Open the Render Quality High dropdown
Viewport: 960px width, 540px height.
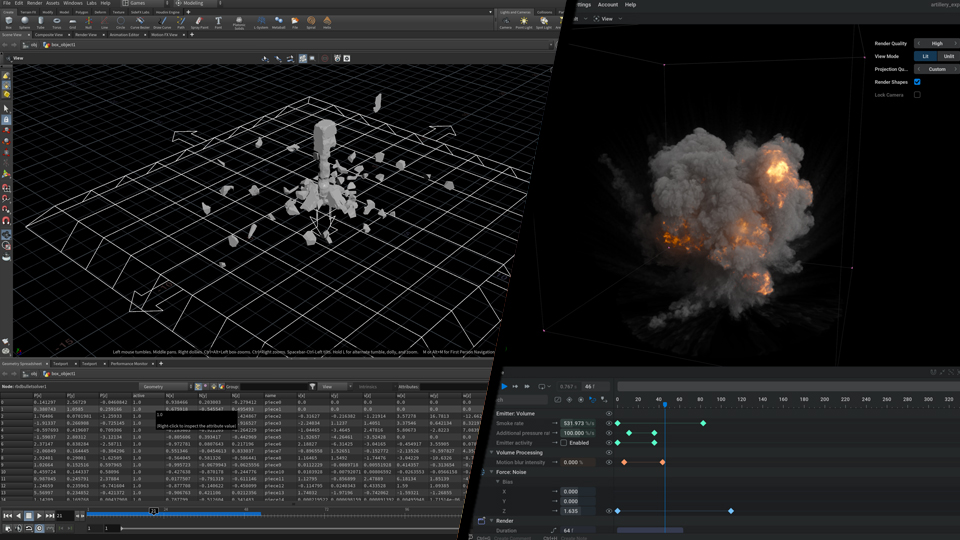(936, 43)
